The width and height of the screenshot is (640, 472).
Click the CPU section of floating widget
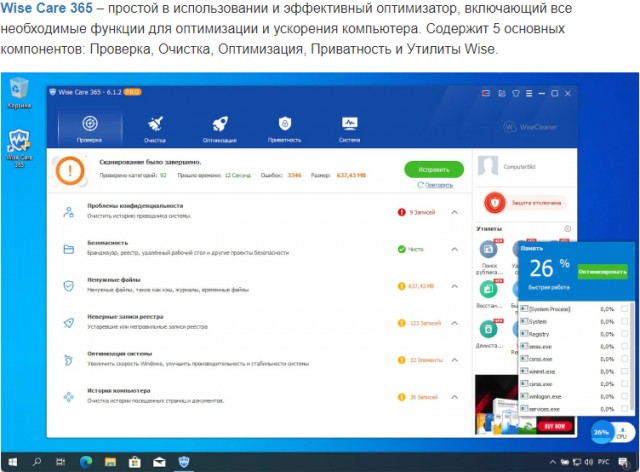click(622, 433)
